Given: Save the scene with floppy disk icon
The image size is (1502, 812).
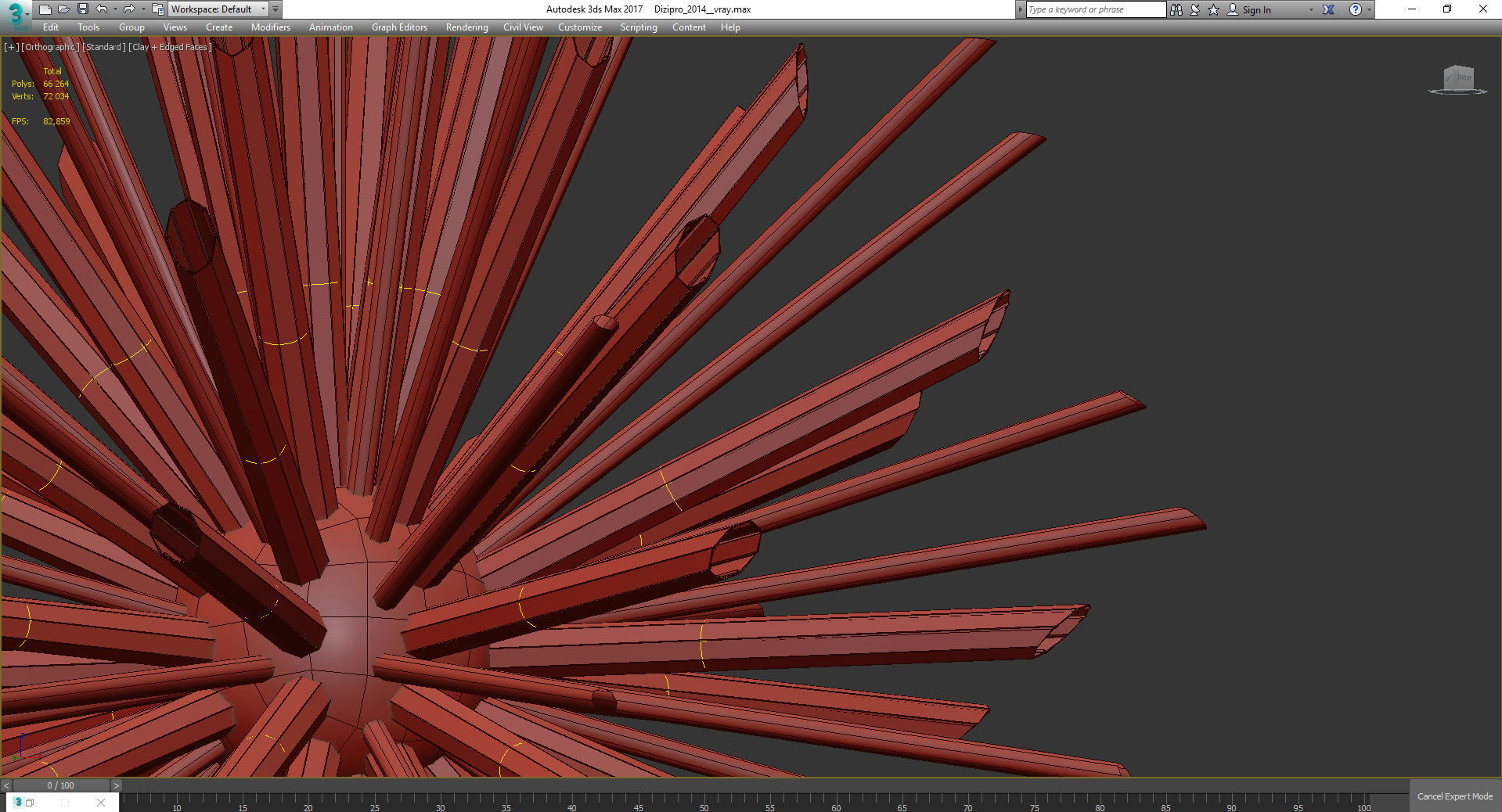Looking at the screenshot, I should (x=82, y=9).
